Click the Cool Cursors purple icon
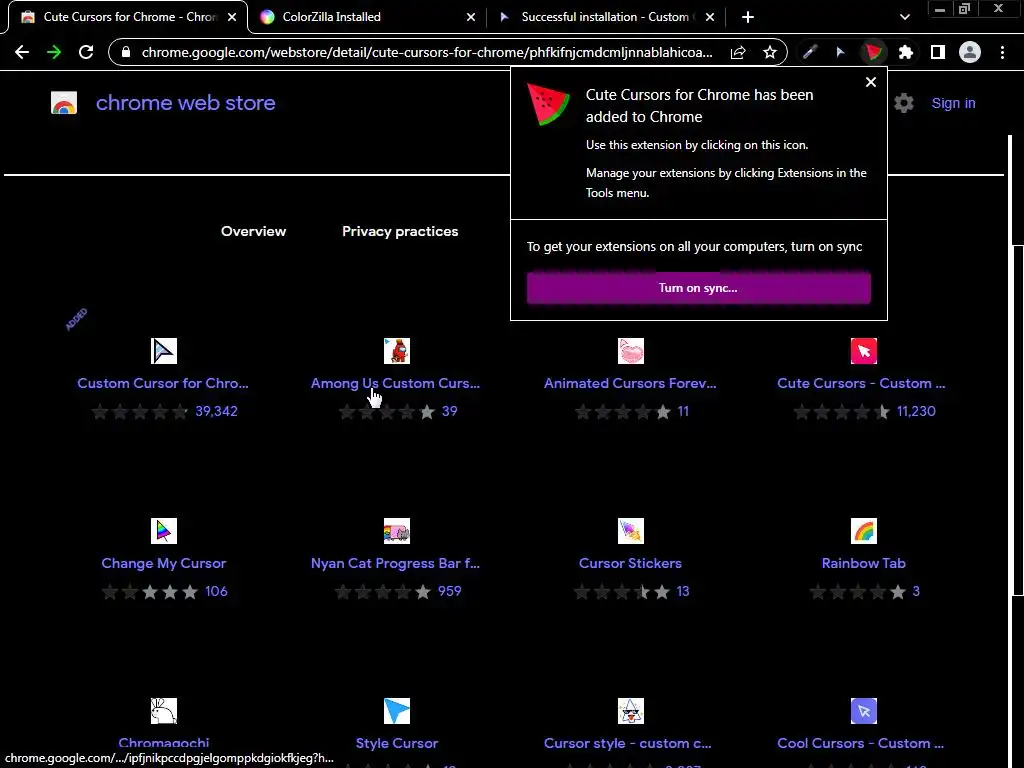The width and height of the screenshot is (1024, 768). coord(863,711)
